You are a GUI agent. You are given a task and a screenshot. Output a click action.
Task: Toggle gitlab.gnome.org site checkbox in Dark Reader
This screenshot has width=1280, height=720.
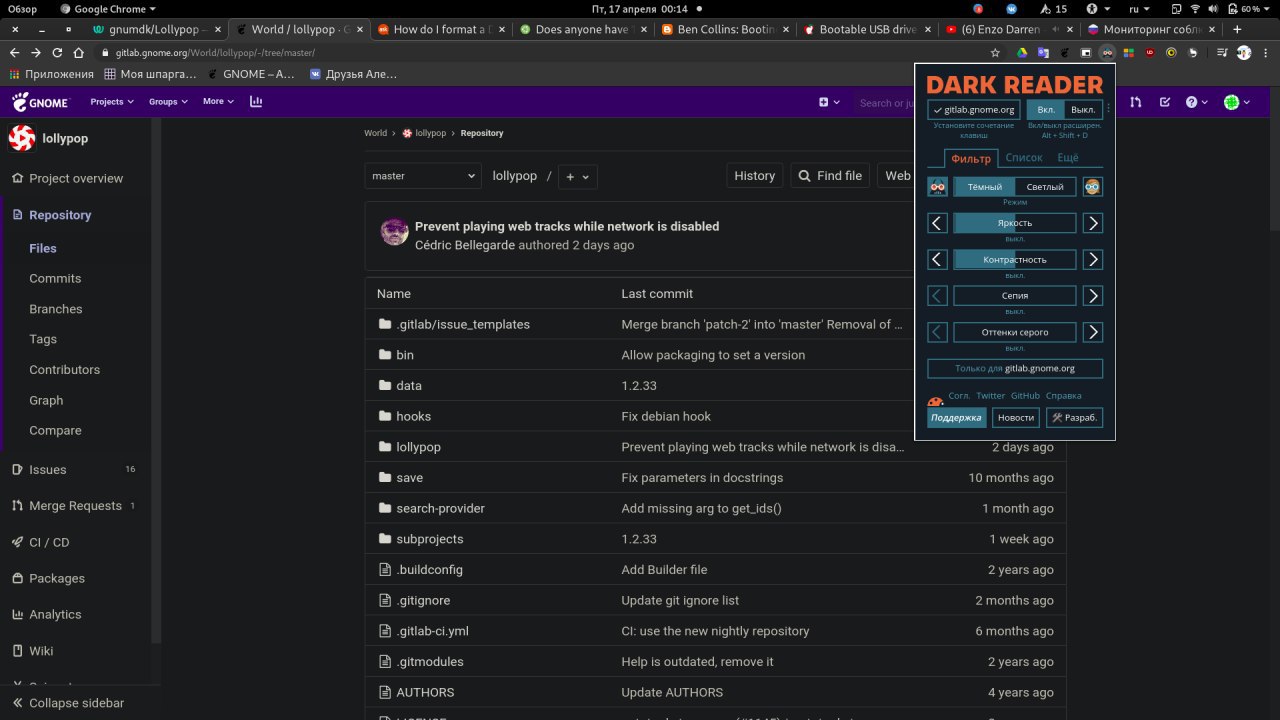973,109
